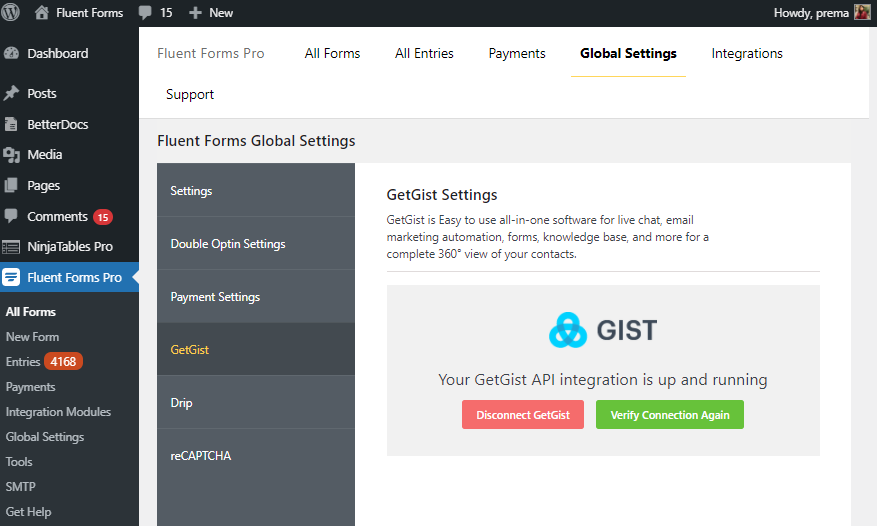The height and width of the screenshot is (526, 877).
Task: Open SMTP submenu item
Action: pyautogui.click(x=21, y=487)
